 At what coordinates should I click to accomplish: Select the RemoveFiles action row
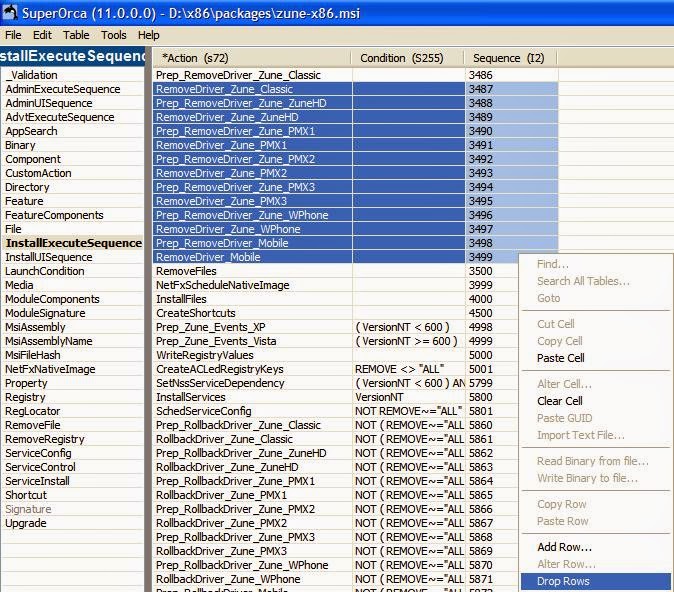(252, 271)
